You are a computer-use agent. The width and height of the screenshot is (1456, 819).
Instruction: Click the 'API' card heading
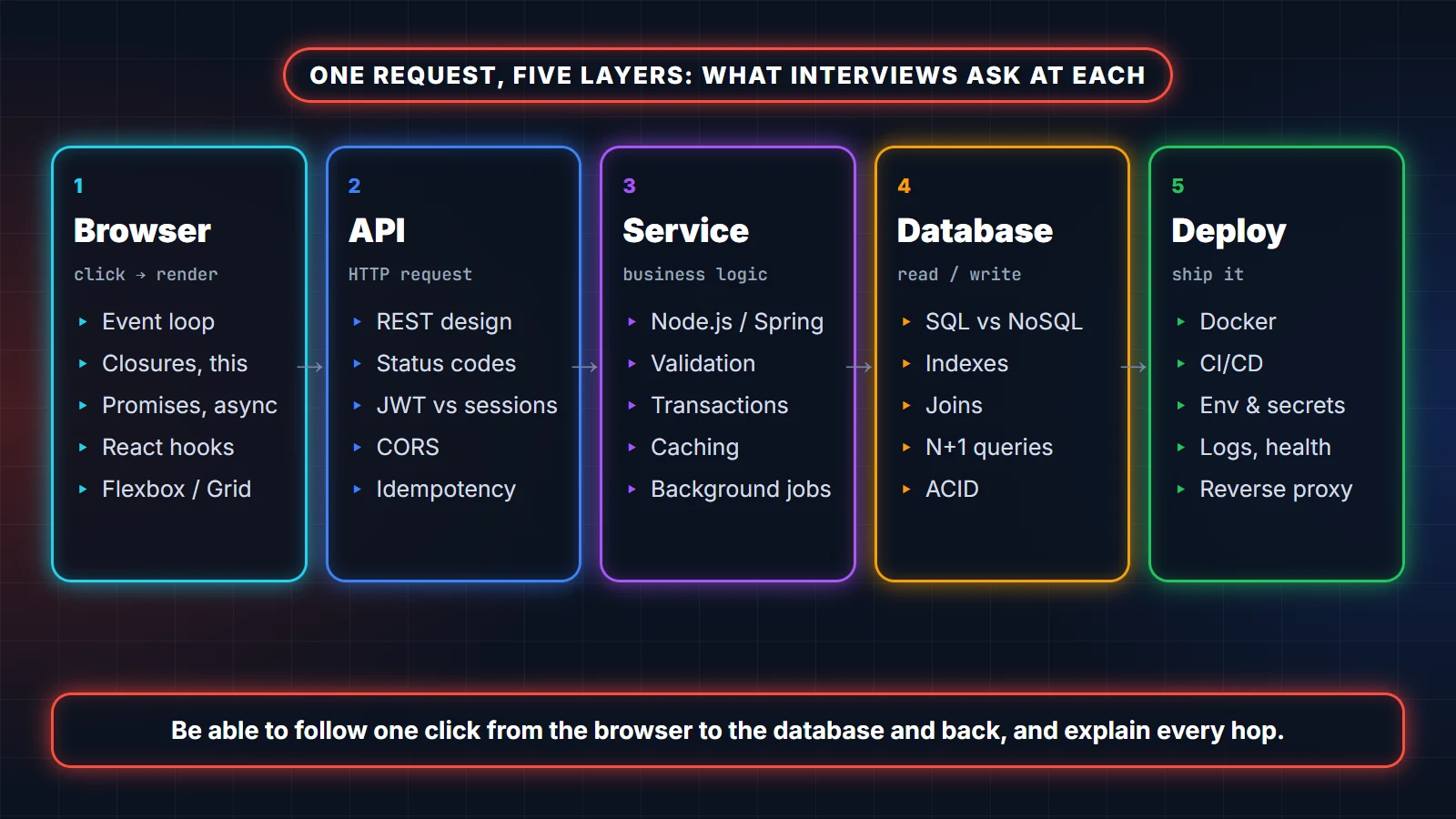(377, 230)
